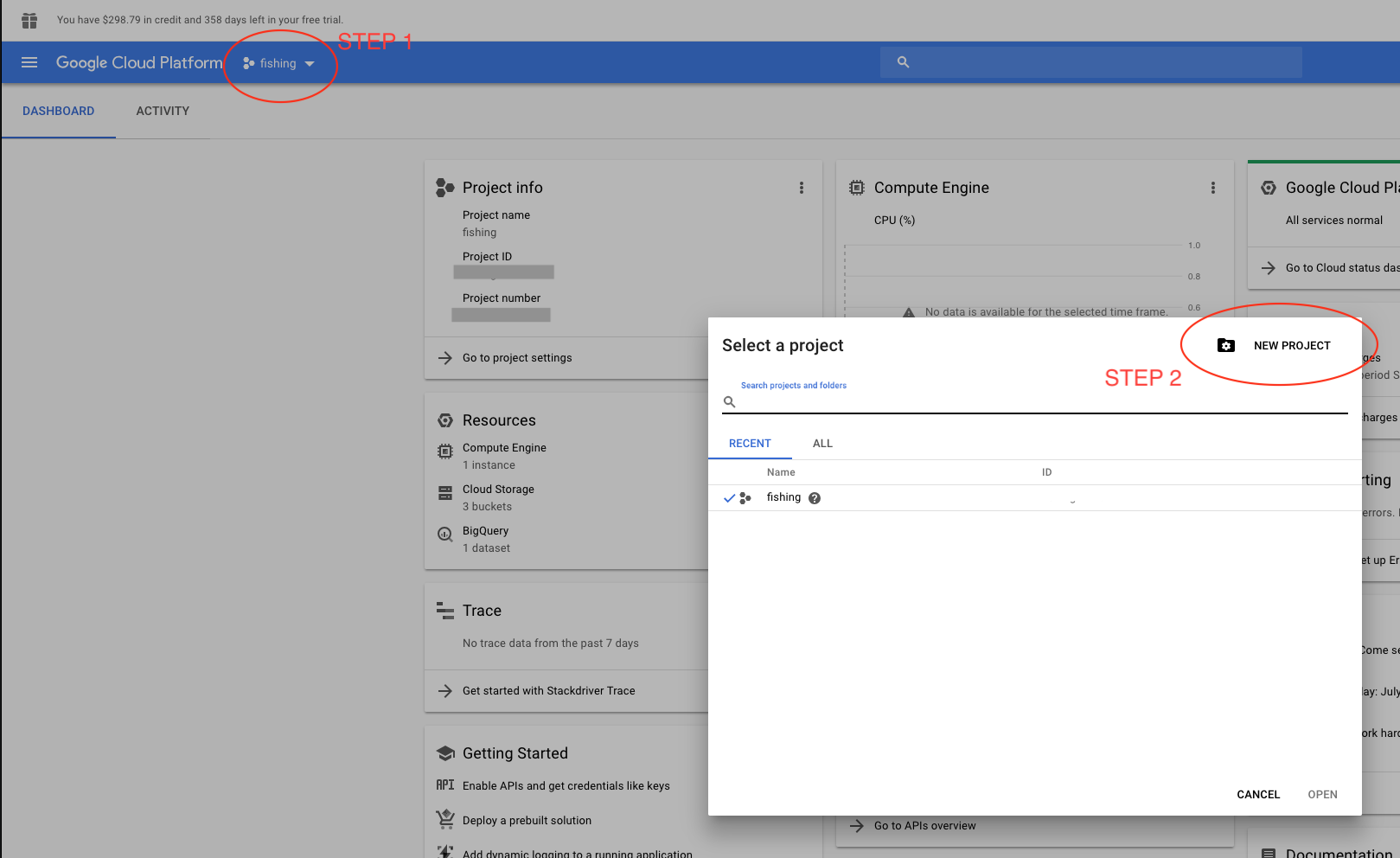Click the free trial gift icon

29,20
